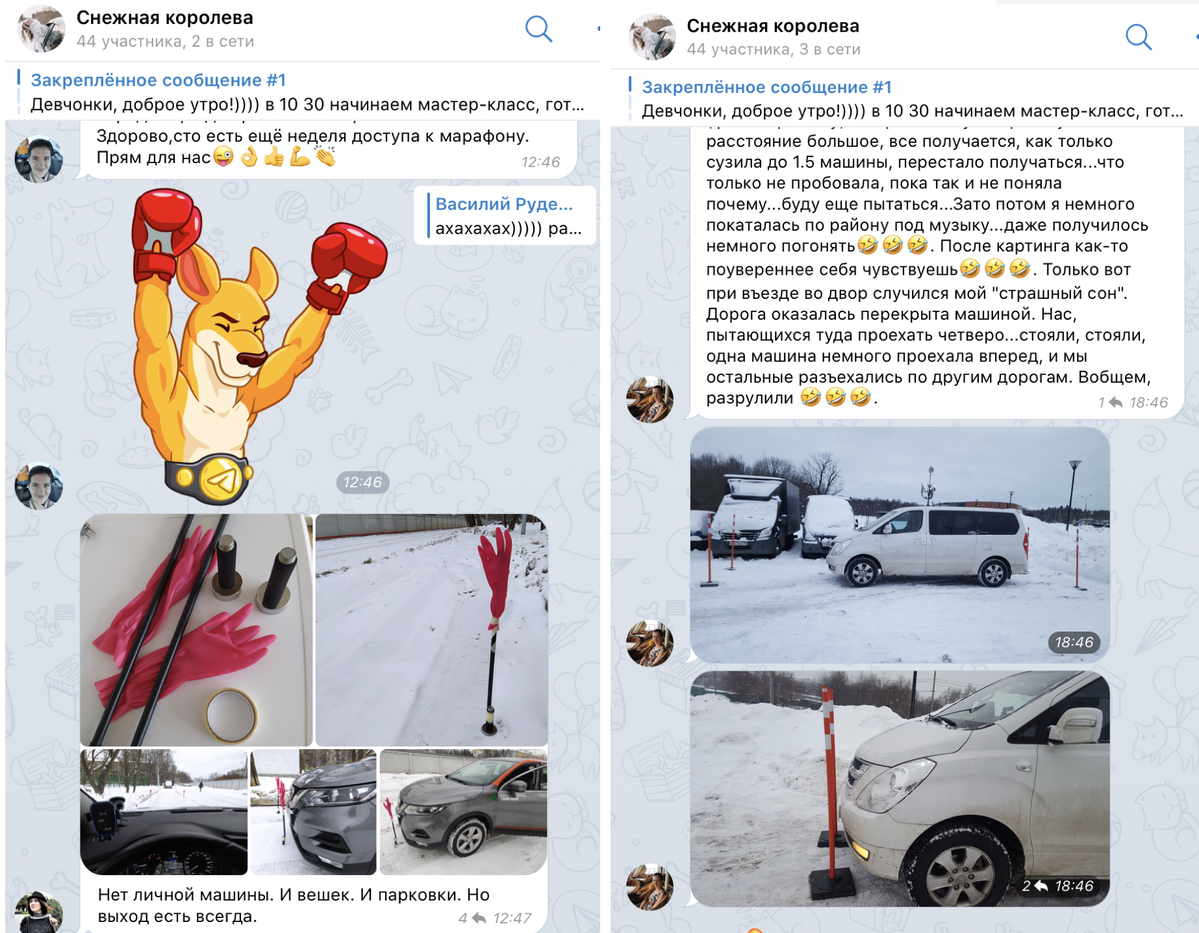
Task: Open sender avatar beside the kangaroo sticker
Action: click(38, 486)
